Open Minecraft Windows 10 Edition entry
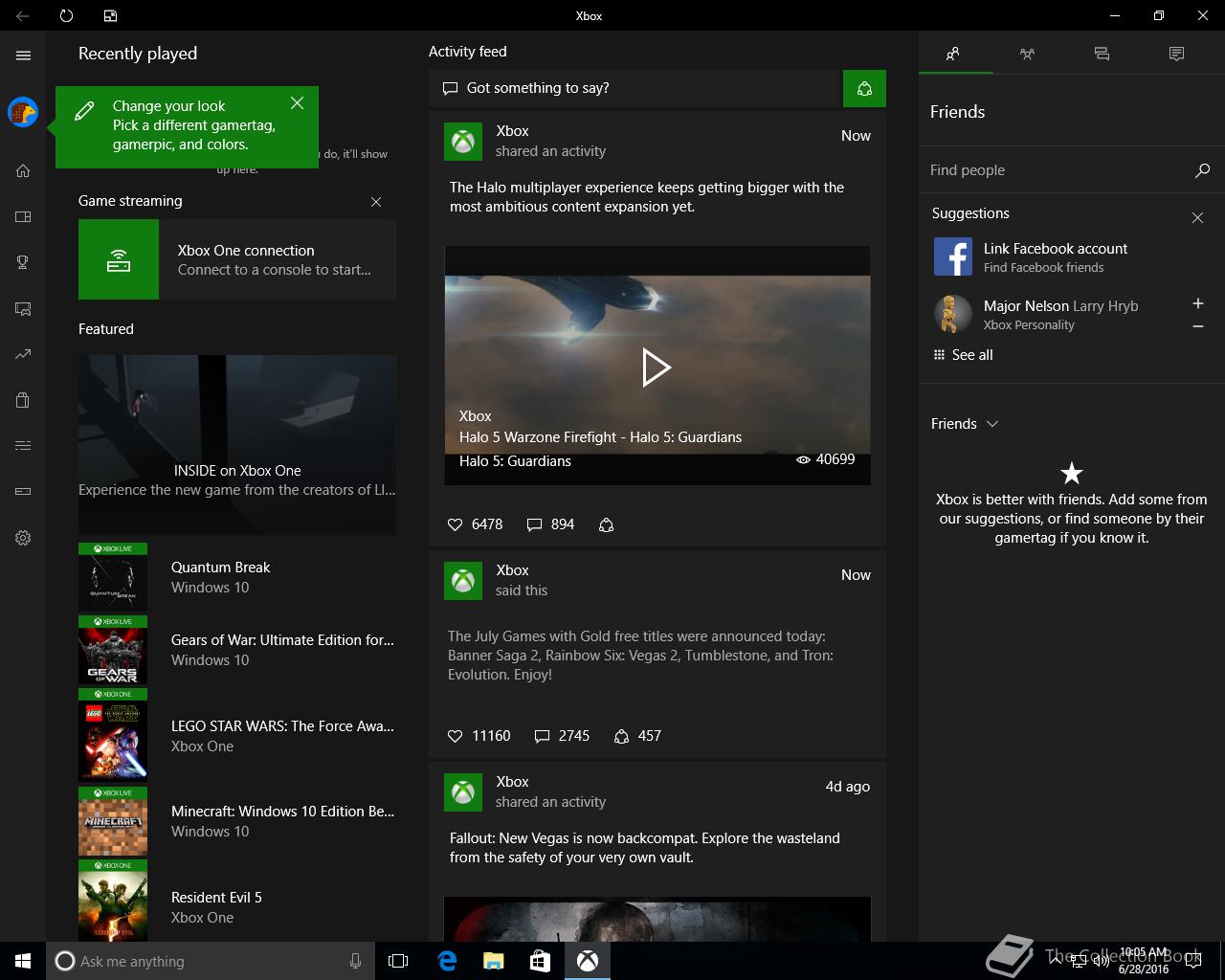 click(237, 821)
